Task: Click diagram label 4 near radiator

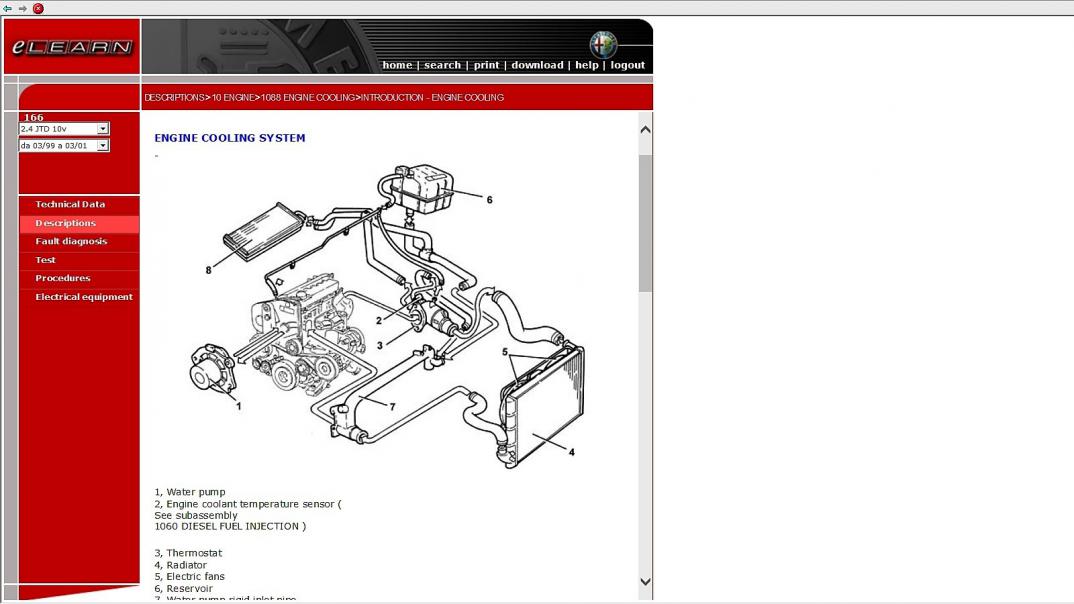Action: pyautogui.click(x=572, y=452)
